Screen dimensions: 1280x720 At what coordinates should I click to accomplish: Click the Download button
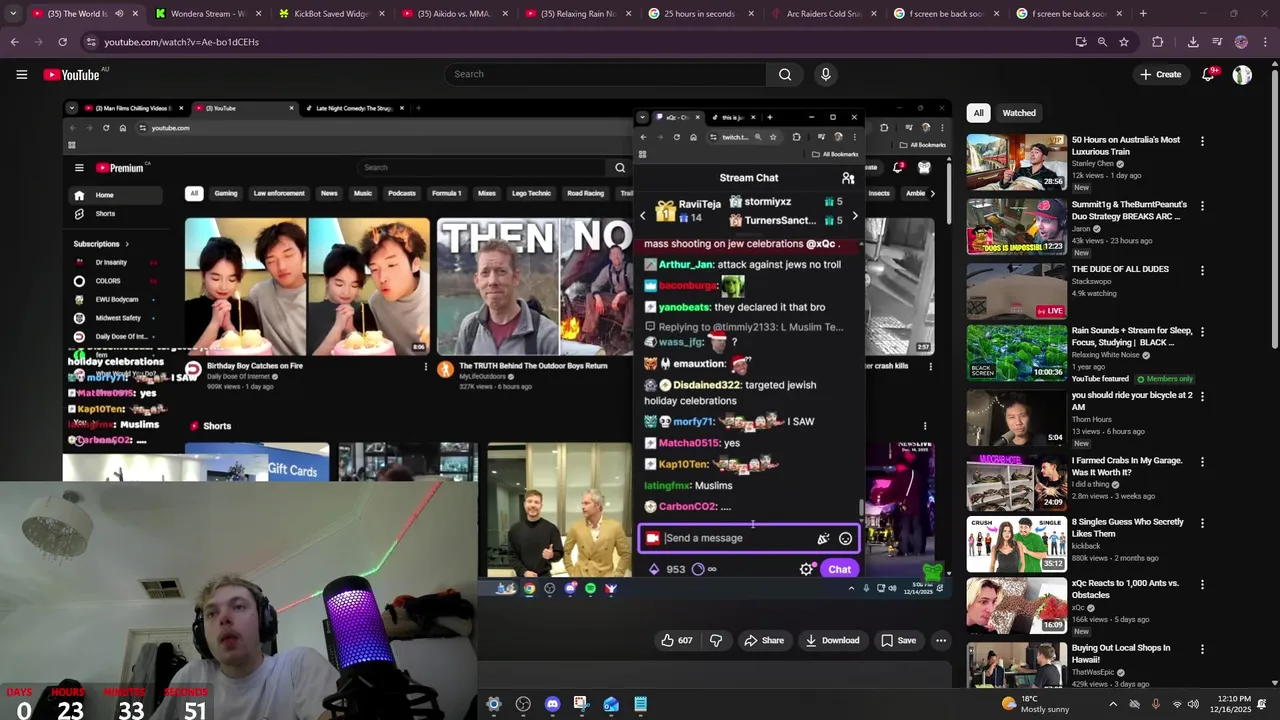point(832,640)
